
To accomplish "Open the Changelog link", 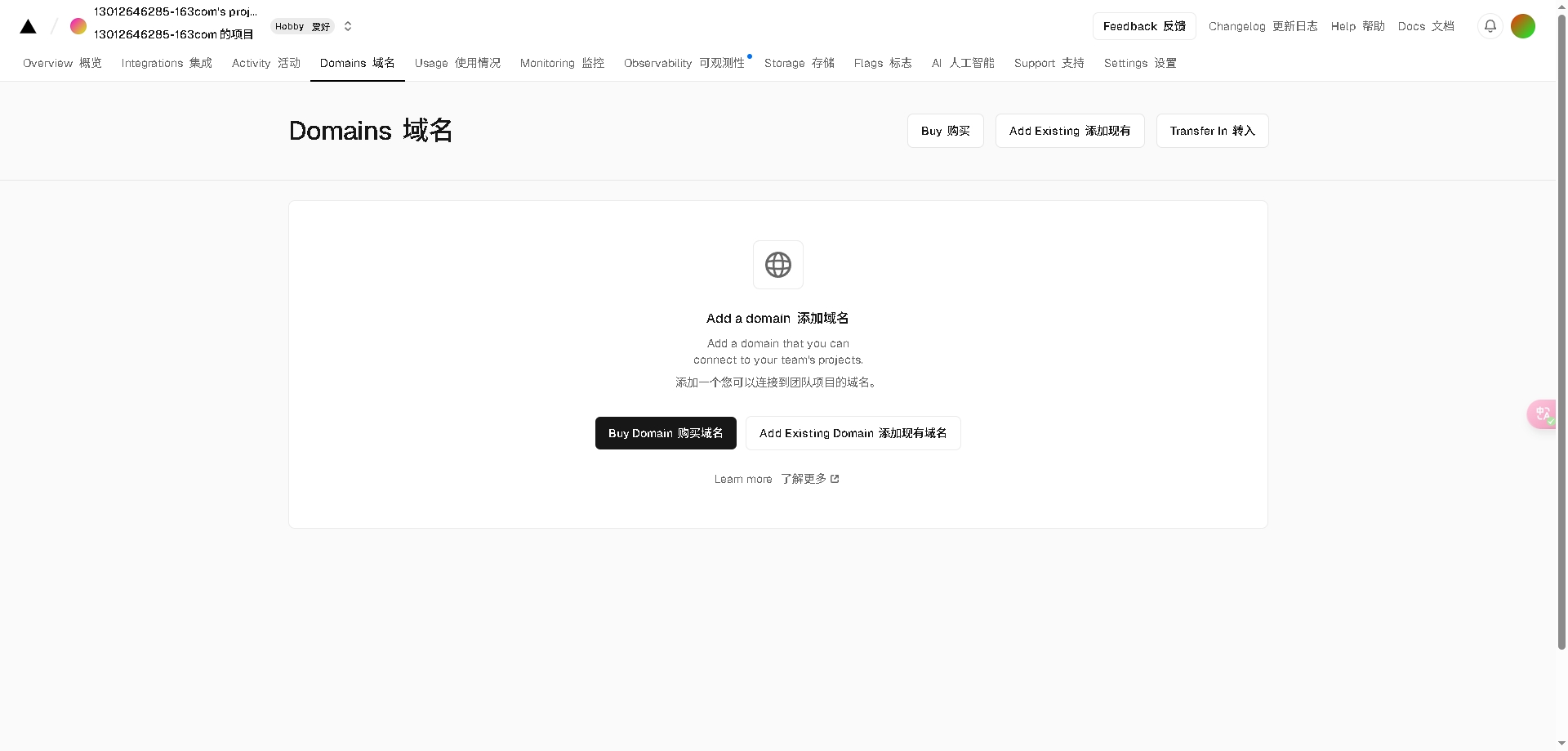I will coord(1263,26).
